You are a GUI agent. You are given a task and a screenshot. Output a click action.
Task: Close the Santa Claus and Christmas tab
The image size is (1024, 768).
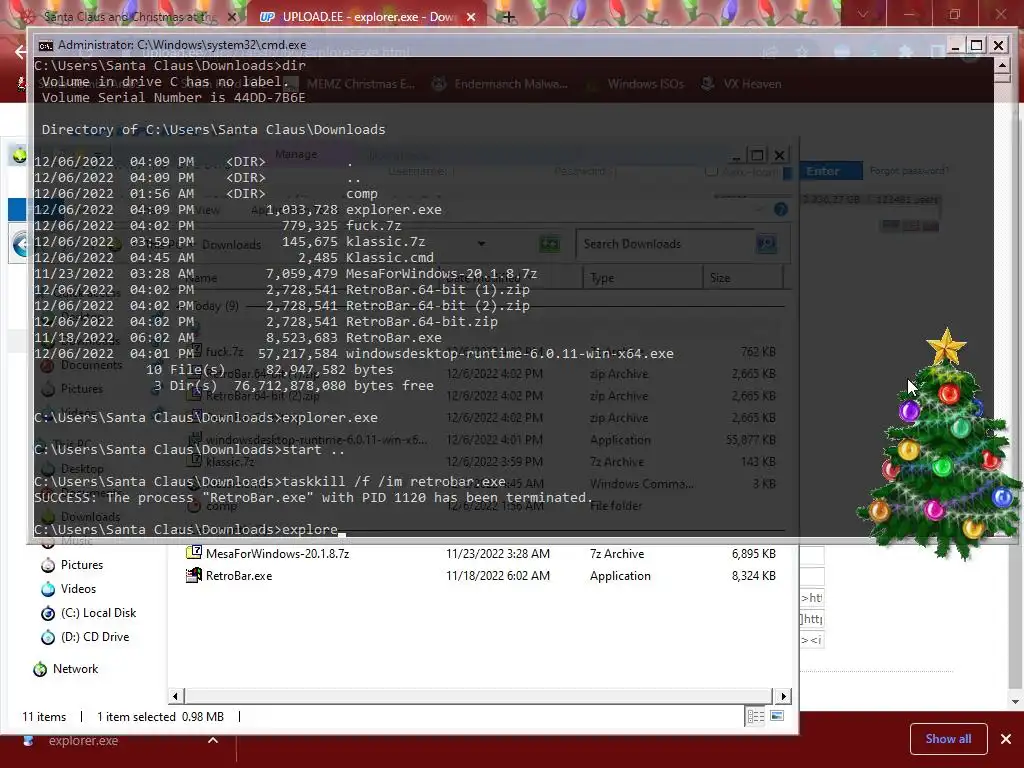coord(232,17)
